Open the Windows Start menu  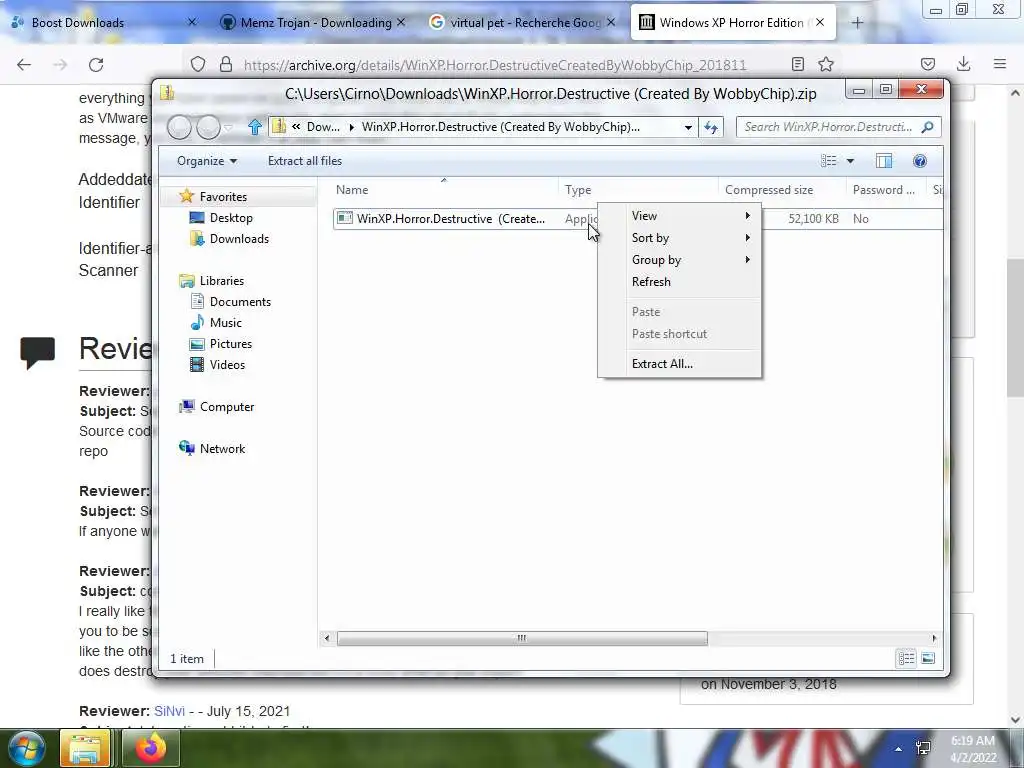(x=25, y=748)
